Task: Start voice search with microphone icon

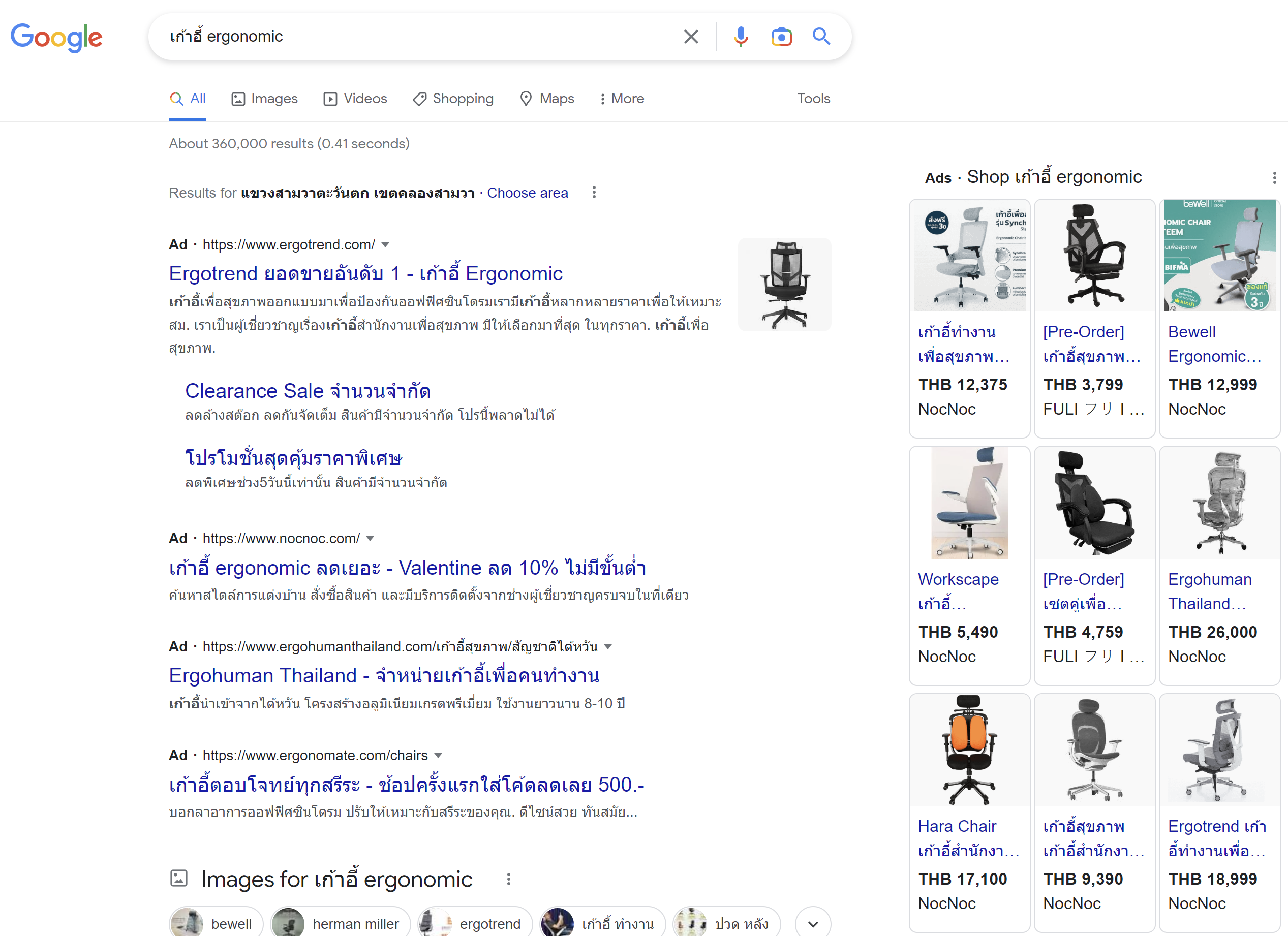Action: tap(740, 37)
